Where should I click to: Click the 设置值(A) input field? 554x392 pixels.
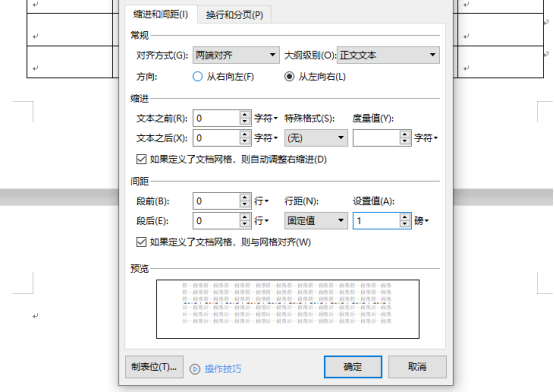(377, 221)
